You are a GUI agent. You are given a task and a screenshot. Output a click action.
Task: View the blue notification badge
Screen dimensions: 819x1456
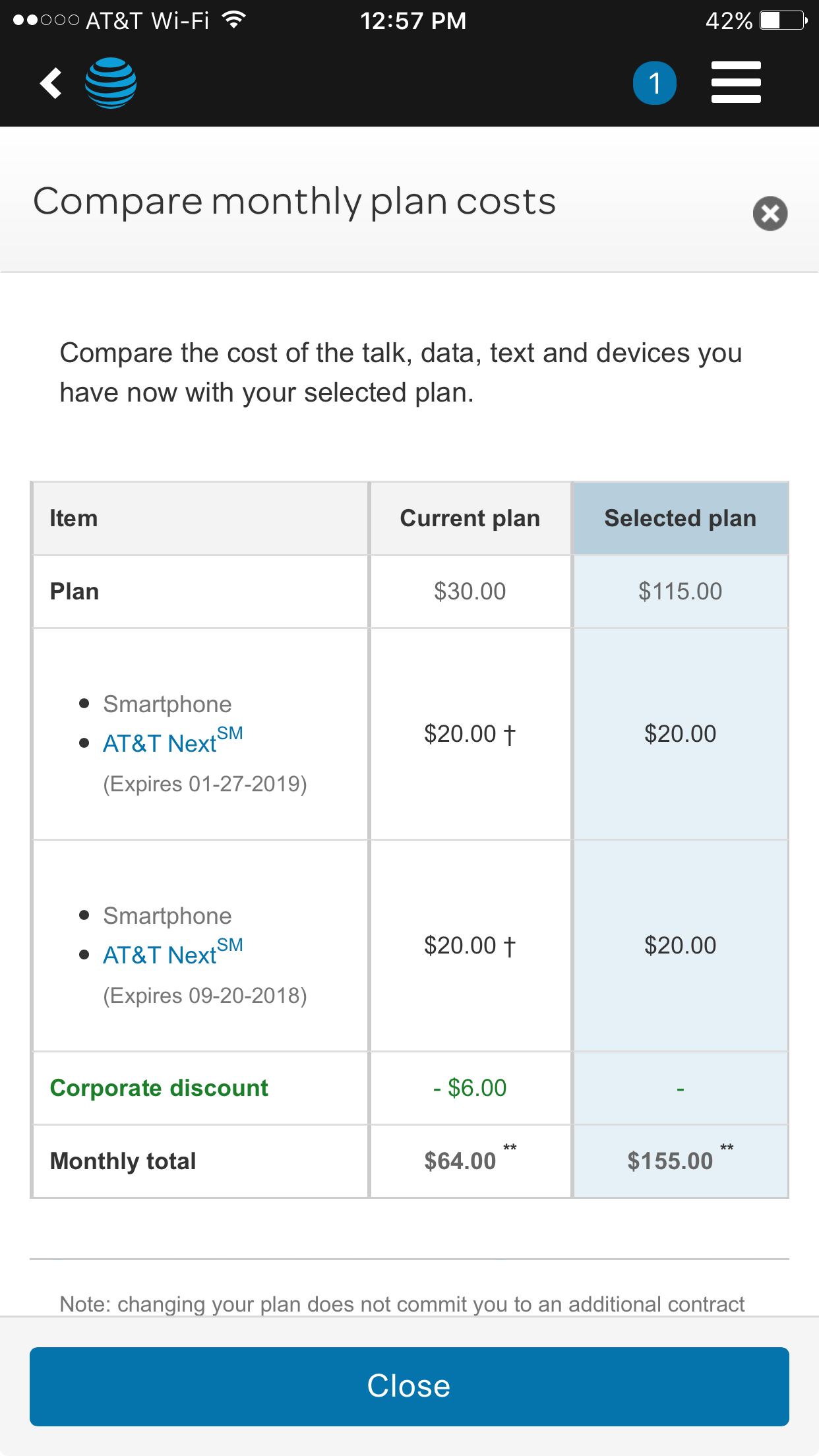pos(654,83)
